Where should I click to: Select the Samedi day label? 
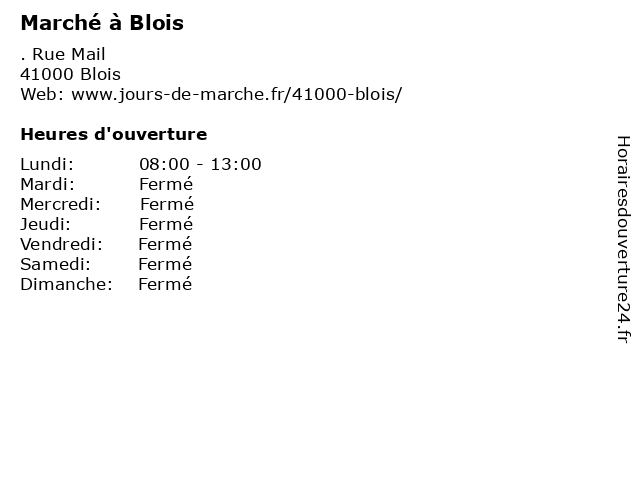pyautogui.click(x=55, y=264)
